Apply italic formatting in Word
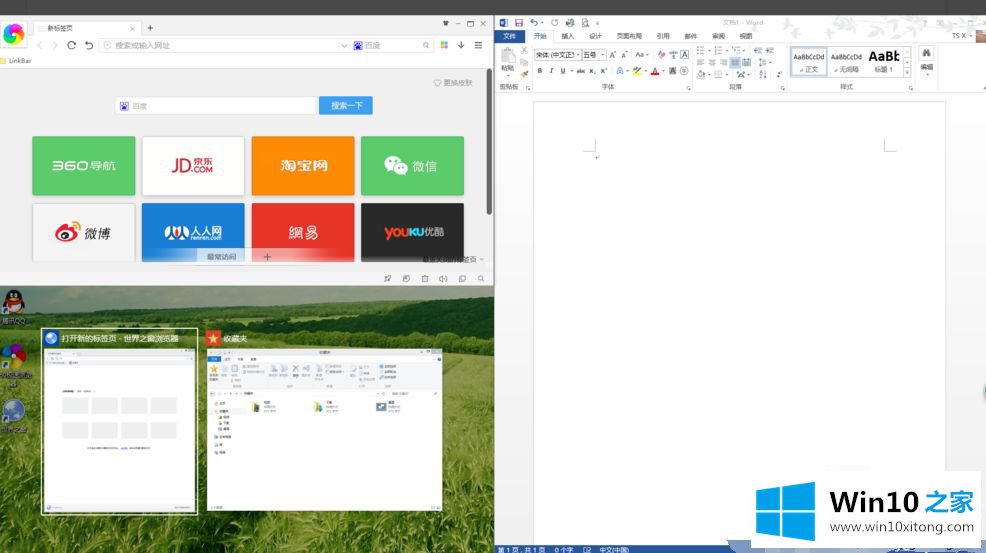Image resolution: width=986 pixels, height=553 pixels. pyautogui.click(x=551, y=71)
